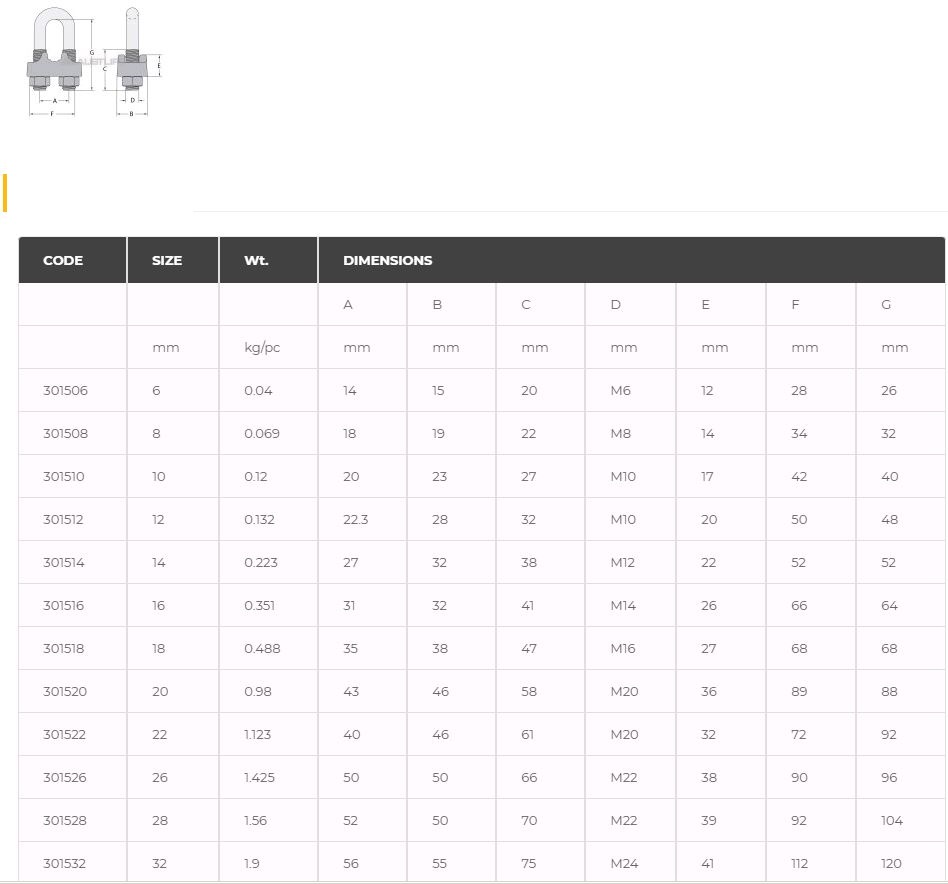Select product code 301516
Screen dimensions: 948x884
[x=63, y=605]
